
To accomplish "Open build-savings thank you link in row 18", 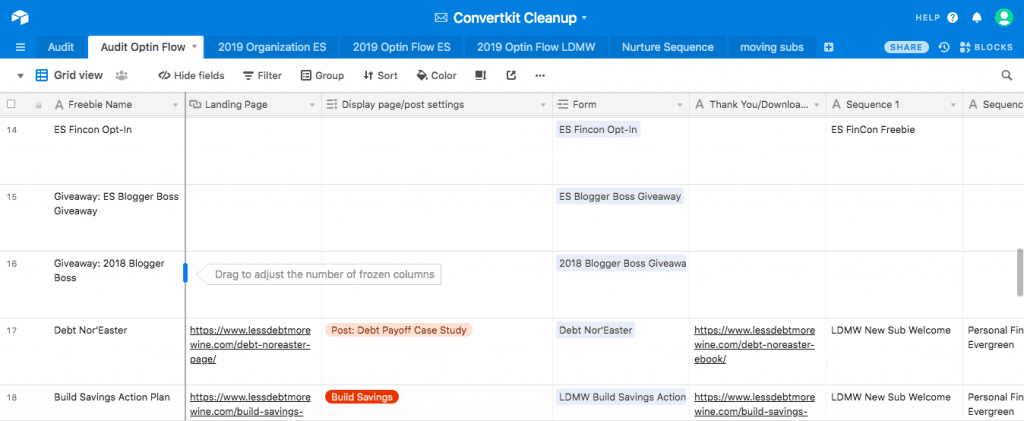I will (754, 404).
